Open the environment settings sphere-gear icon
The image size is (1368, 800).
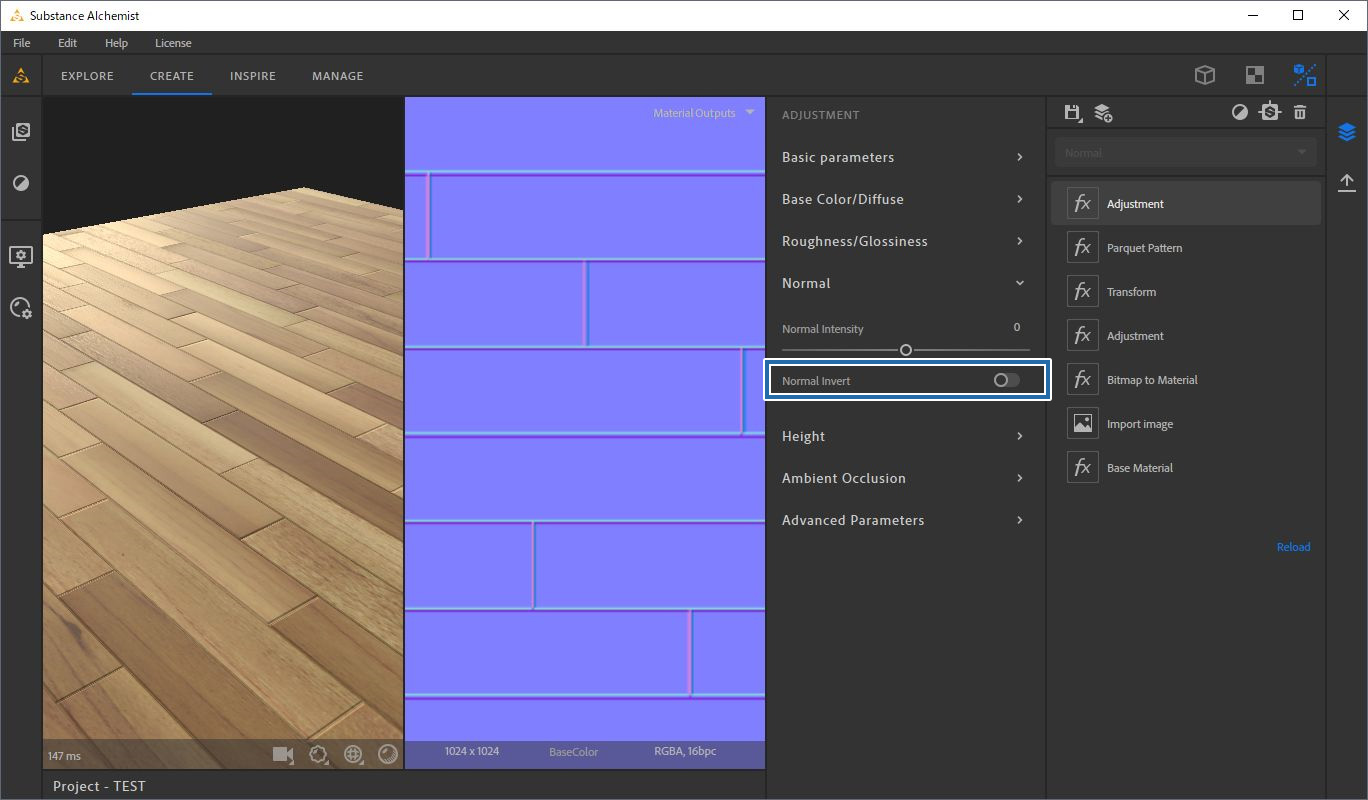coord(21,308)
